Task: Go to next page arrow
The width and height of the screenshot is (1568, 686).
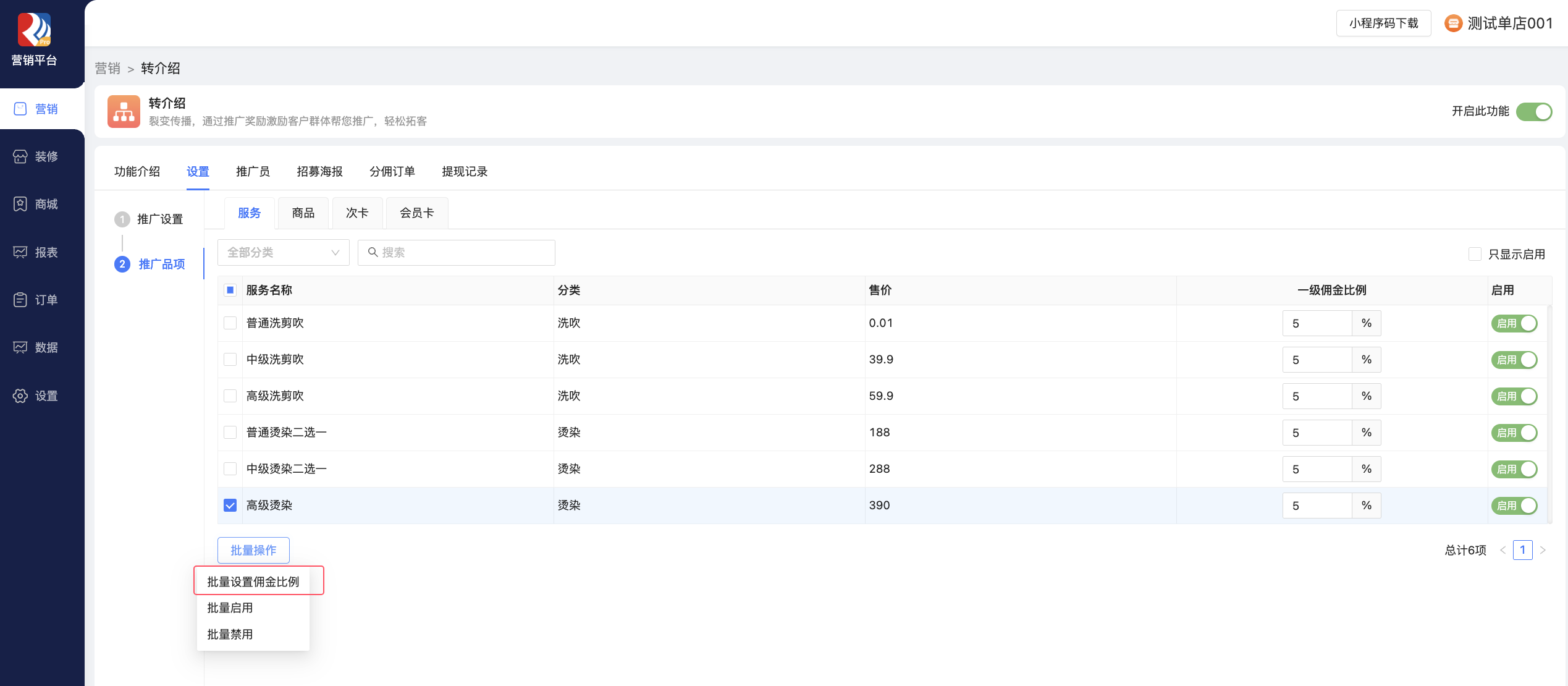Action: tap(1543, 550)
